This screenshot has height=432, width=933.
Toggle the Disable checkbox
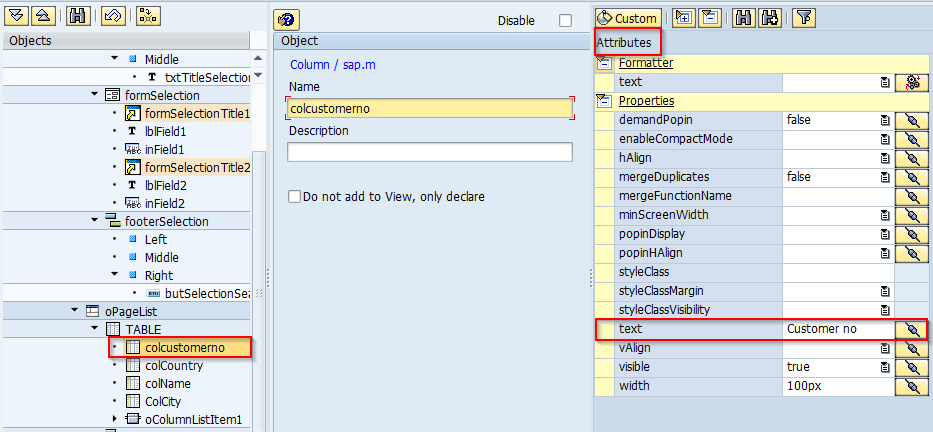pyautogui.click(x=566, y=20)
